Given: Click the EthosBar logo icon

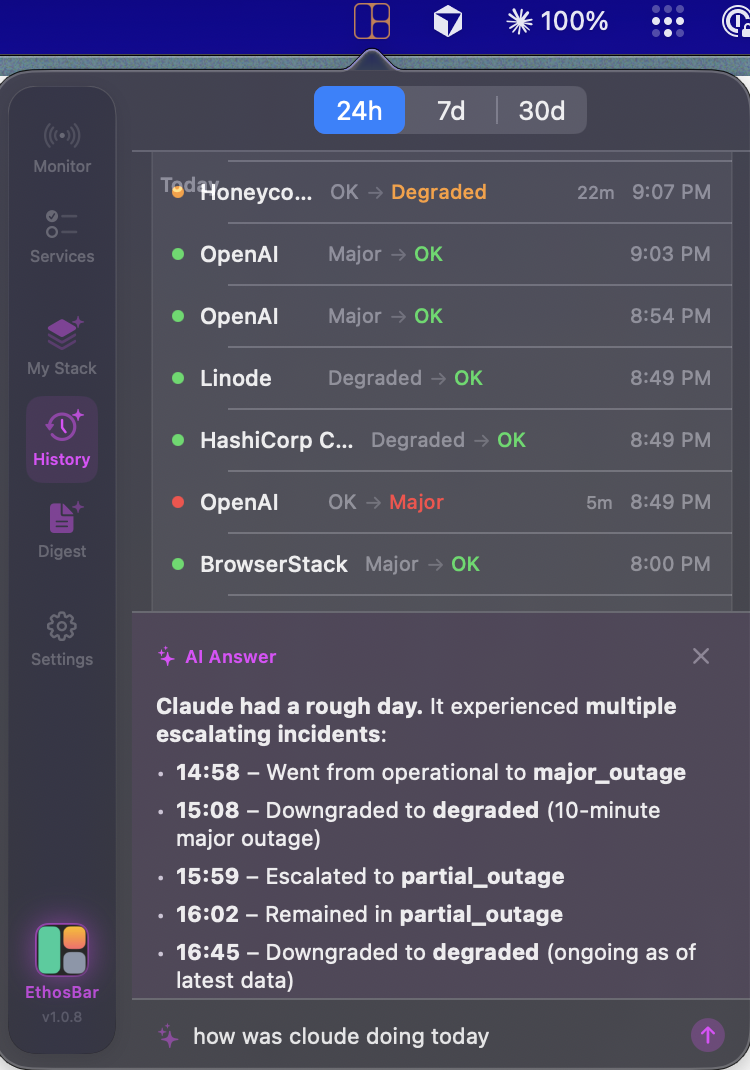Looking at the screenshot, I should point(62,950).
